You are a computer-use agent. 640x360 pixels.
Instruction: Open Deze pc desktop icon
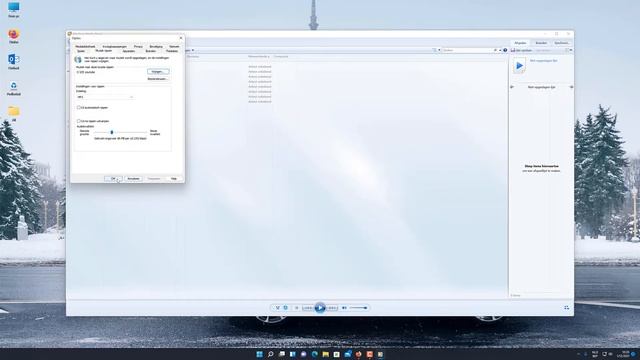[13, 10]
